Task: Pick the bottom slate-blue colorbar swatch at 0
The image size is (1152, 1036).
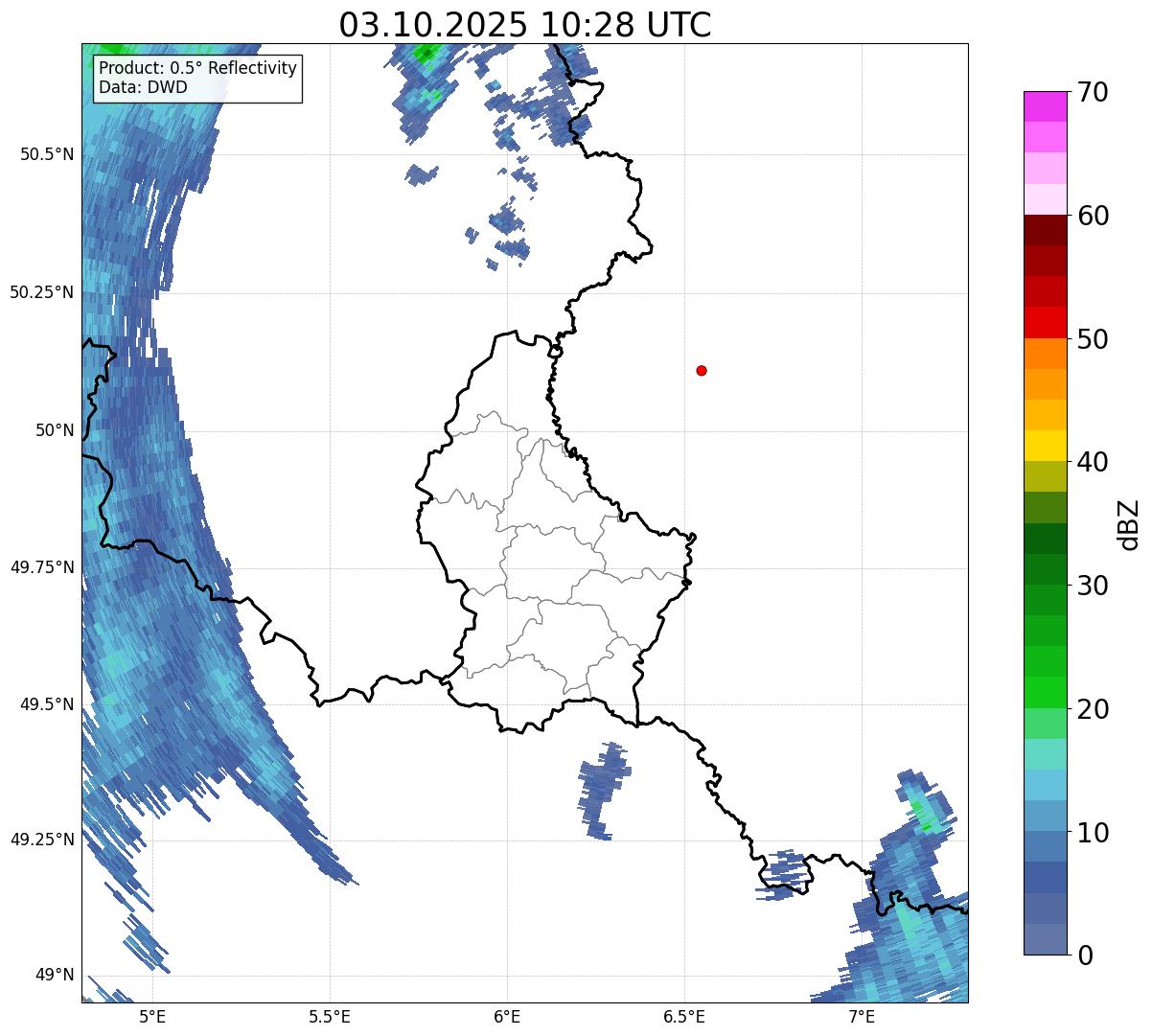Action: (1045, 939)
